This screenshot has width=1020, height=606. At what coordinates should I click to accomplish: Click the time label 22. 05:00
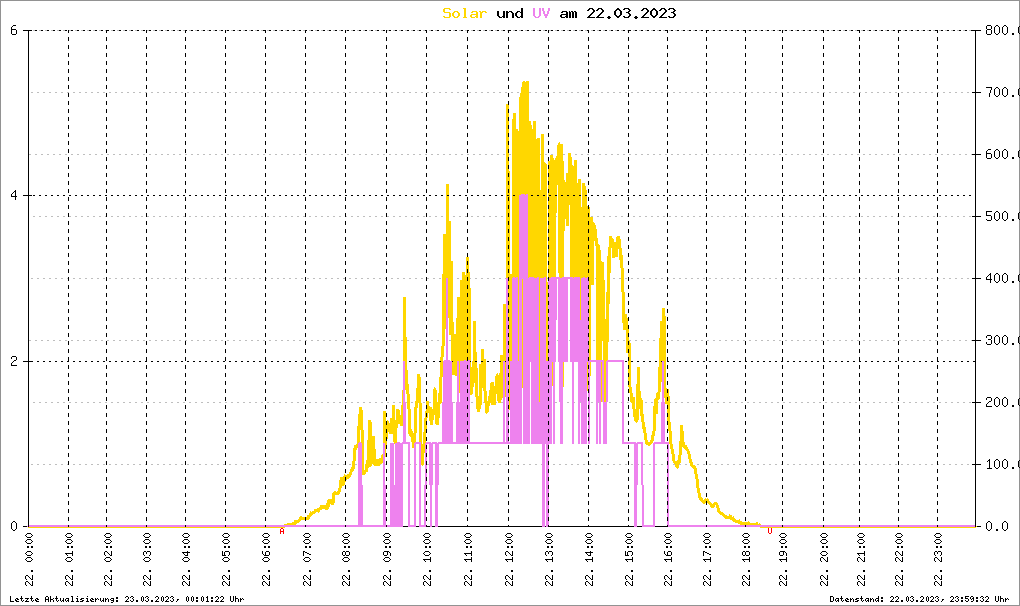[x=226, y=559]
